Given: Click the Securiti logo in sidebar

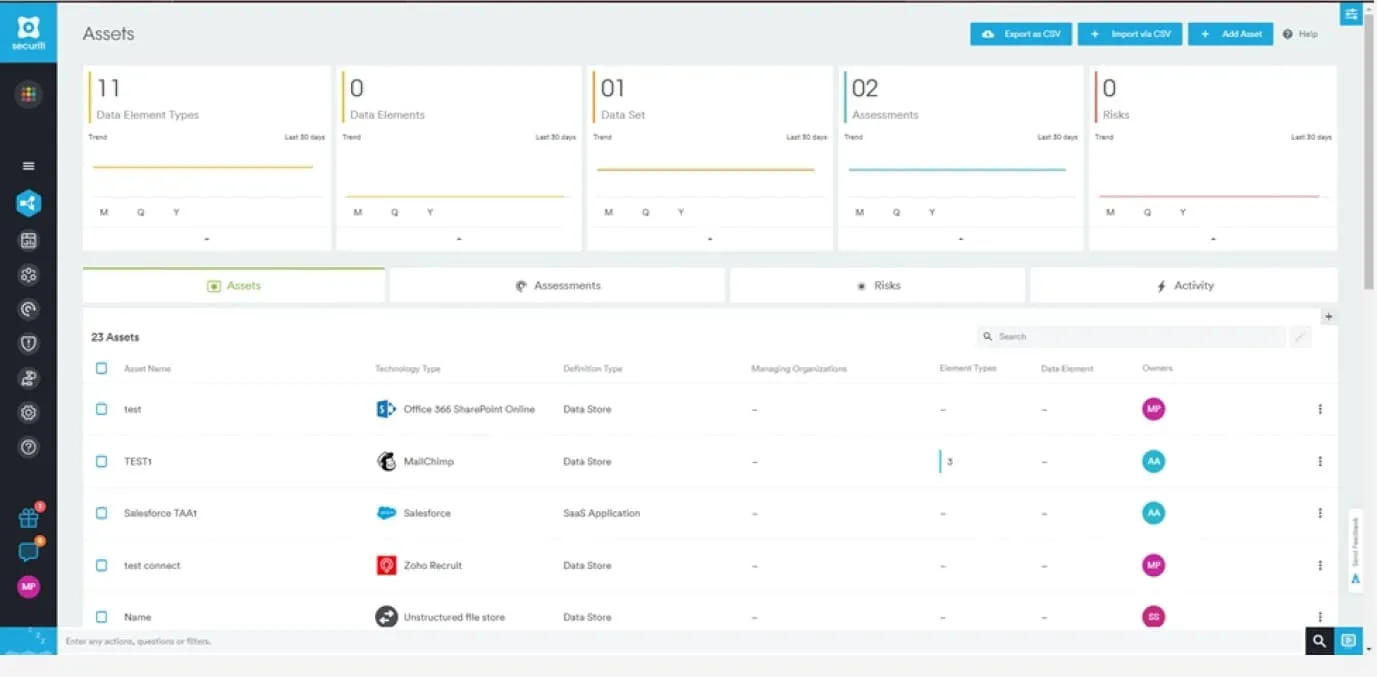Looking at the screenshot, I should point(28,31).
